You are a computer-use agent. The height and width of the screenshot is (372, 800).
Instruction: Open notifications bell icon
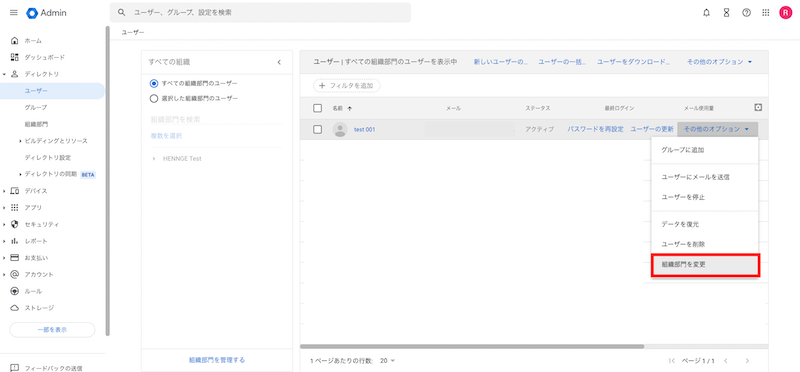(x=706, y=13)
